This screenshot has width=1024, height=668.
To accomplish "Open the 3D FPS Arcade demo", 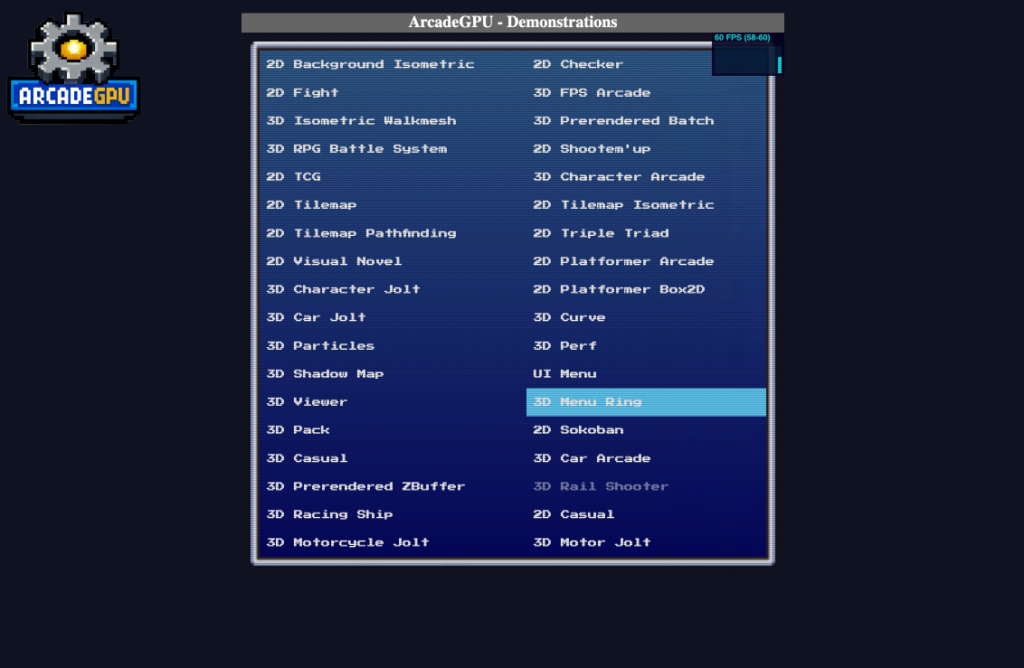I will tap(591, 92).
